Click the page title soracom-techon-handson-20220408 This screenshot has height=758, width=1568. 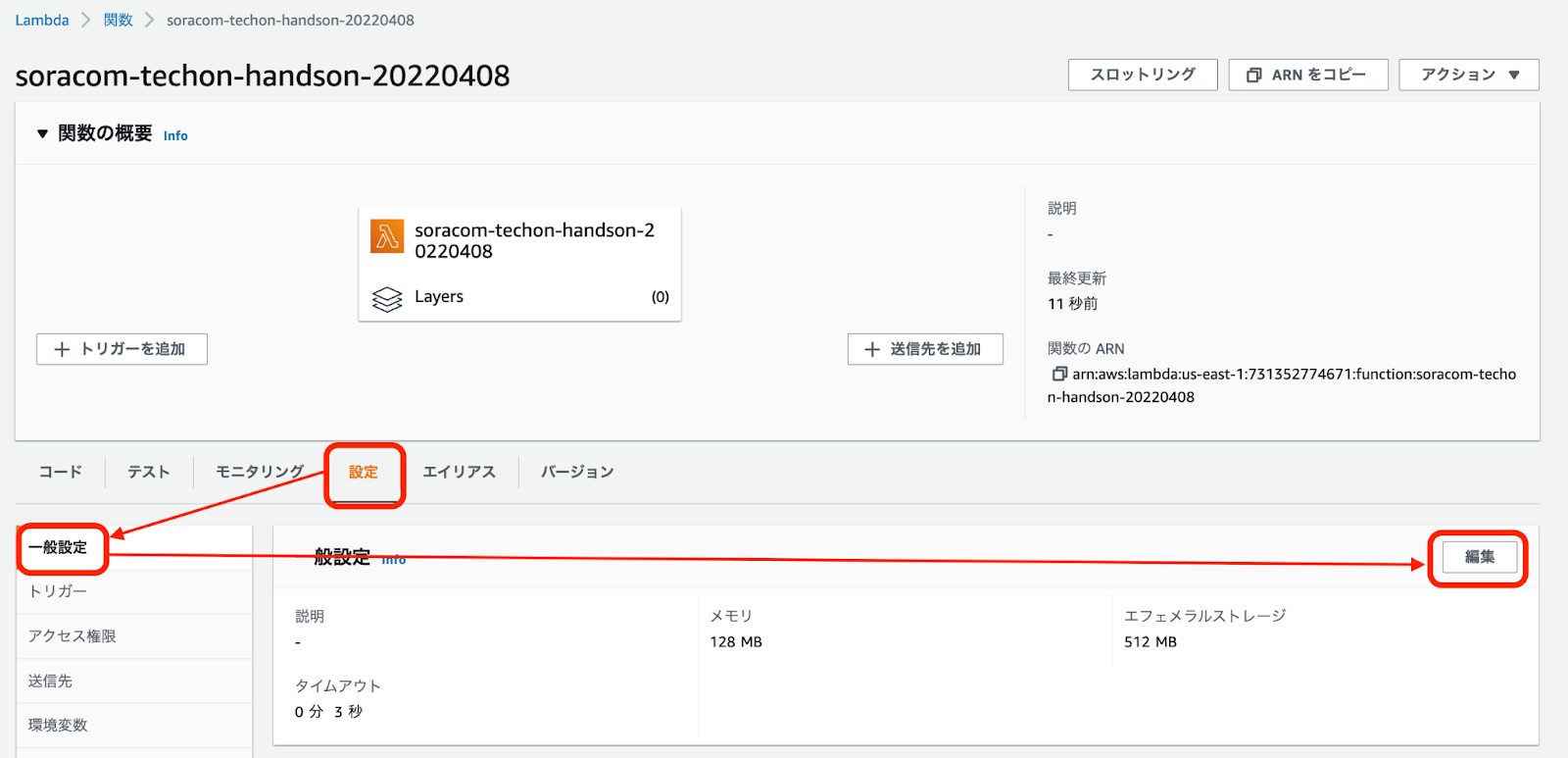click(263, 76)
